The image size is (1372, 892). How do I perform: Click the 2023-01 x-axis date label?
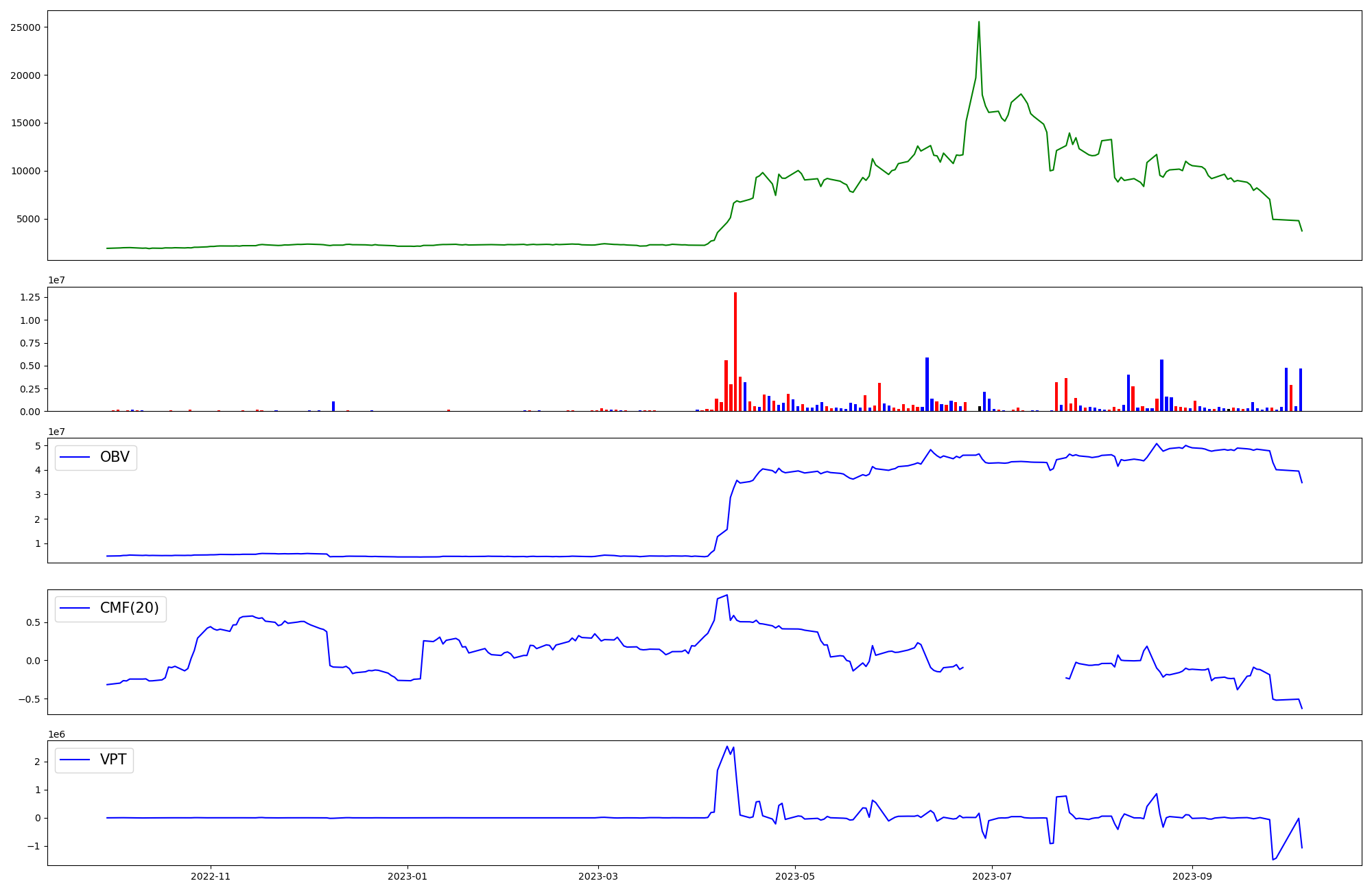tap(407, 876)
